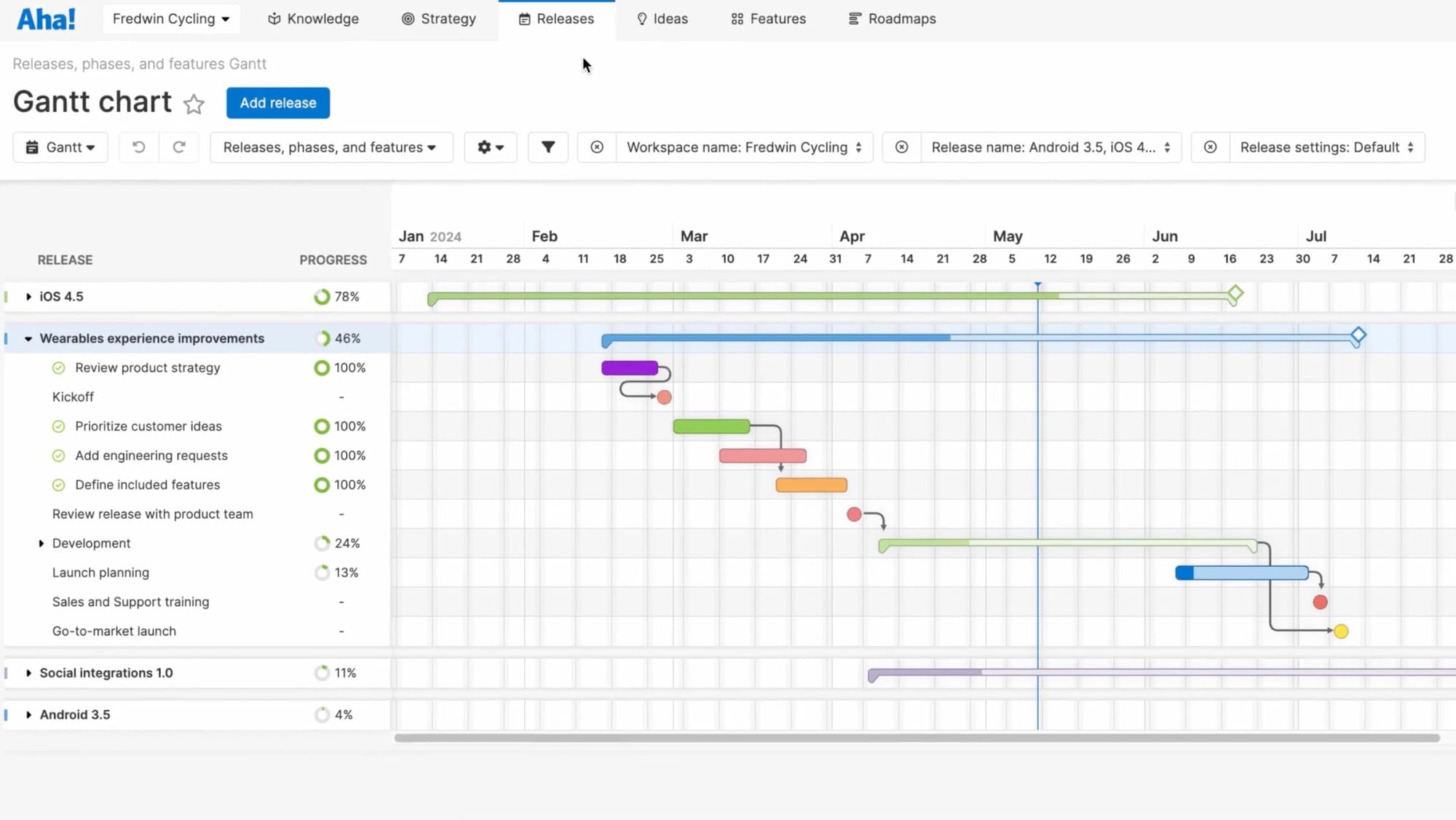Click the PROGRESS column header
This screenshot has height=820, width=1456.
[x=333, y=260]
